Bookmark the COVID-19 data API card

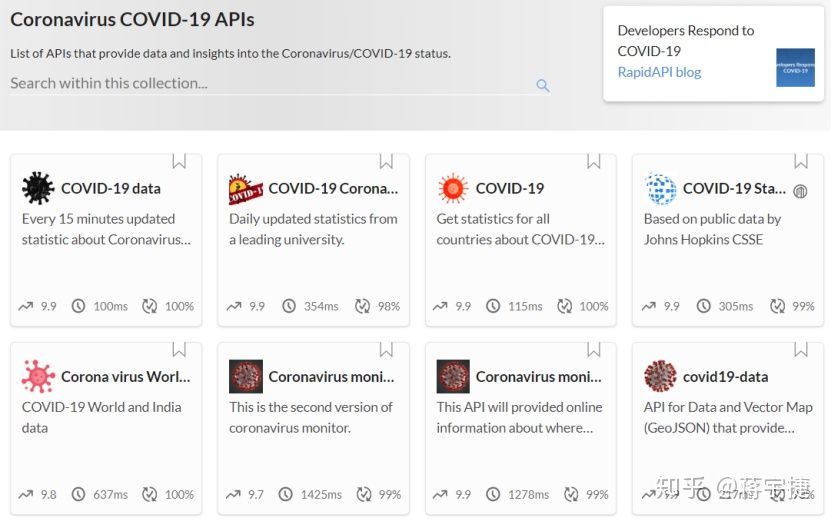pyautogui.click(x=179, y=161)
